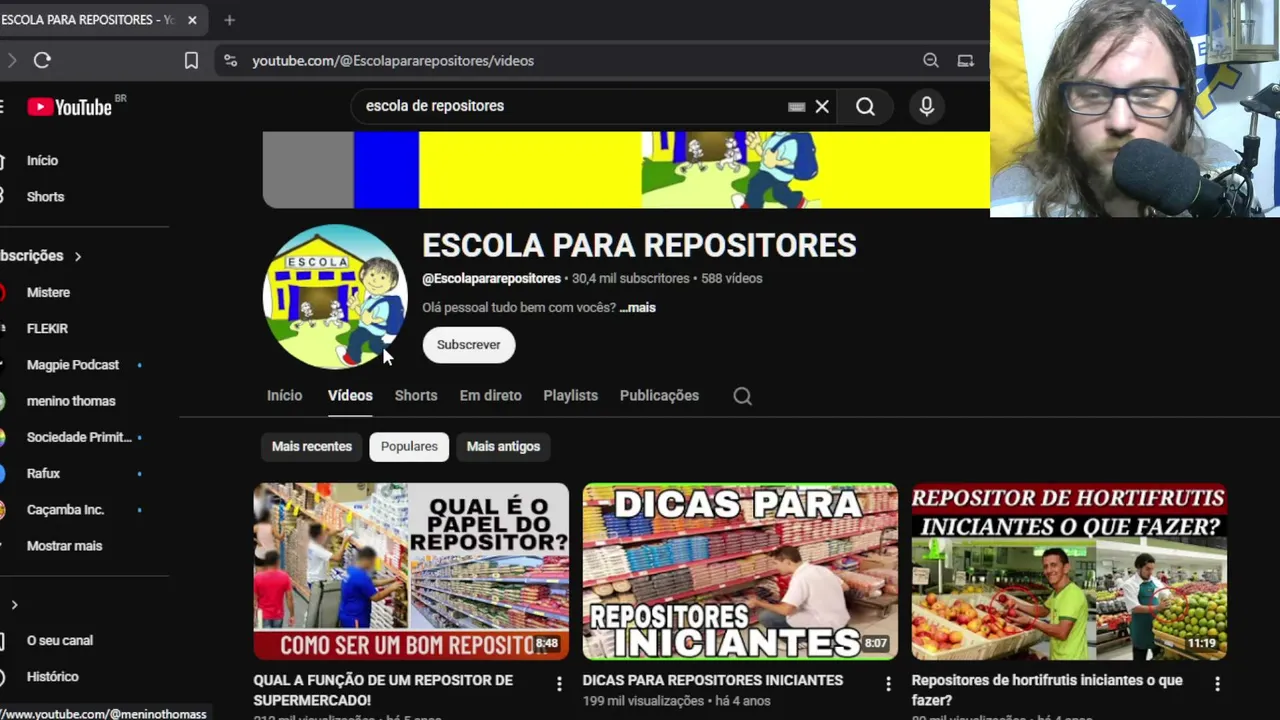Select the Vídeos tab
The height and width of the screenshot is (720, 1280).
tap(350, 396)
